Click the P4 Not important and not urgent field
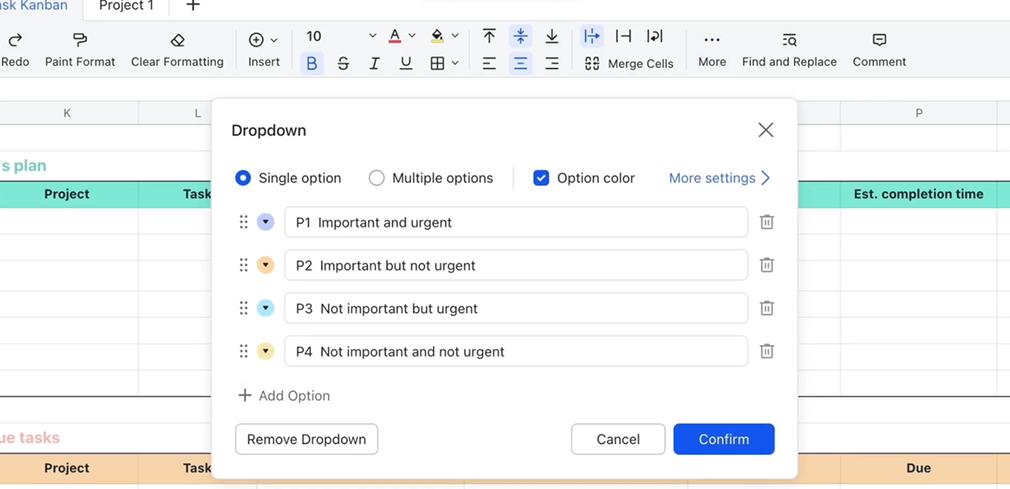The image size is (1010, 489). click(515, 351)
